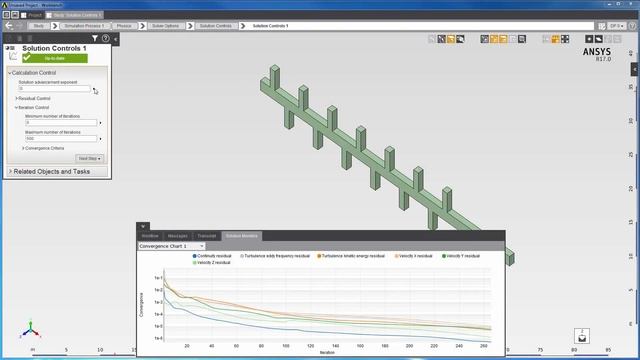Toggle Velocity Z residual legend entry

pyautogui.click(x=211, y=263)
